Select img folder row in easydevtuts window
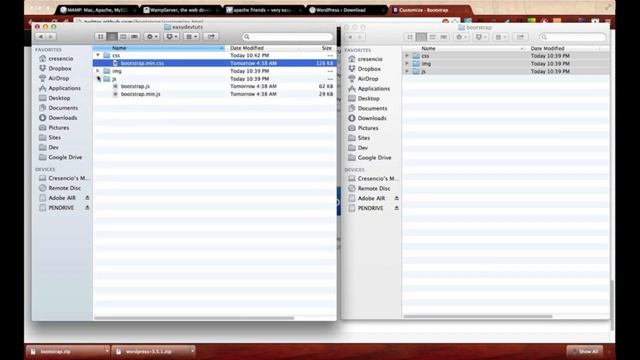The width and height of the screenshot is (640, 360). [215, 71]
